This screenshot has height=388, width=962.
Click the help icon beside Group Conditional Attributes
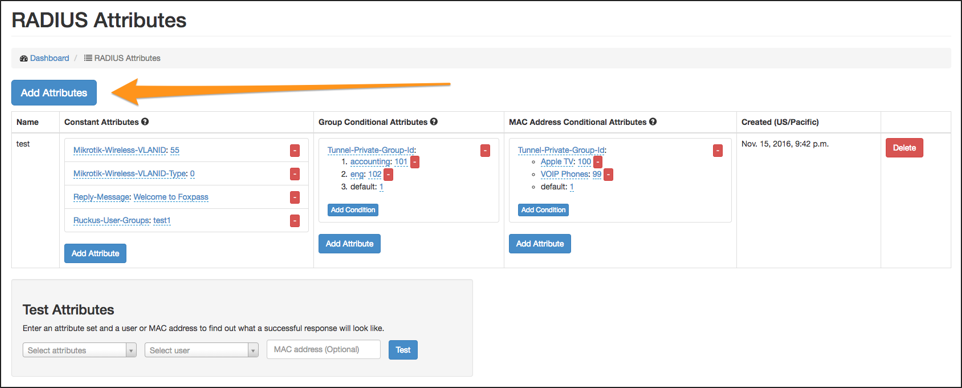pyautogui.click(x=434, y=122)
